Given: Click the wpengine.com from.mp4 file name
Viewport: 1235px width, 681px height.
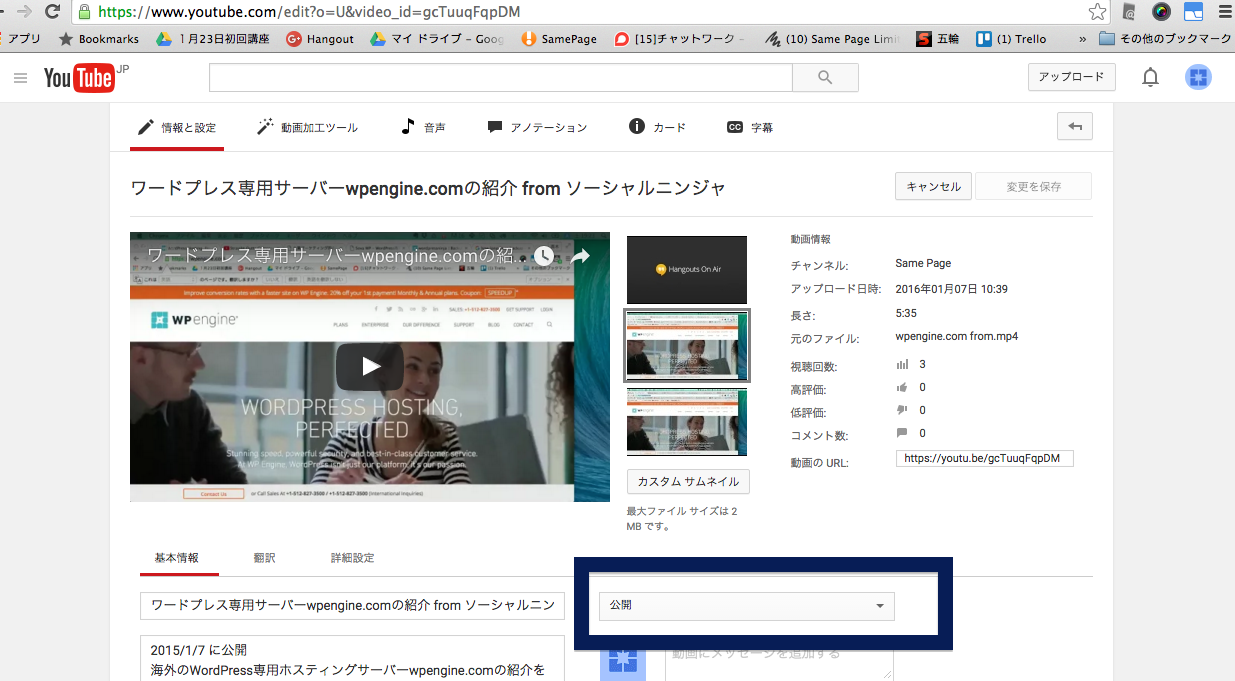Looking at the screenshot, I should pyautogui.click(x=956, y=337).
